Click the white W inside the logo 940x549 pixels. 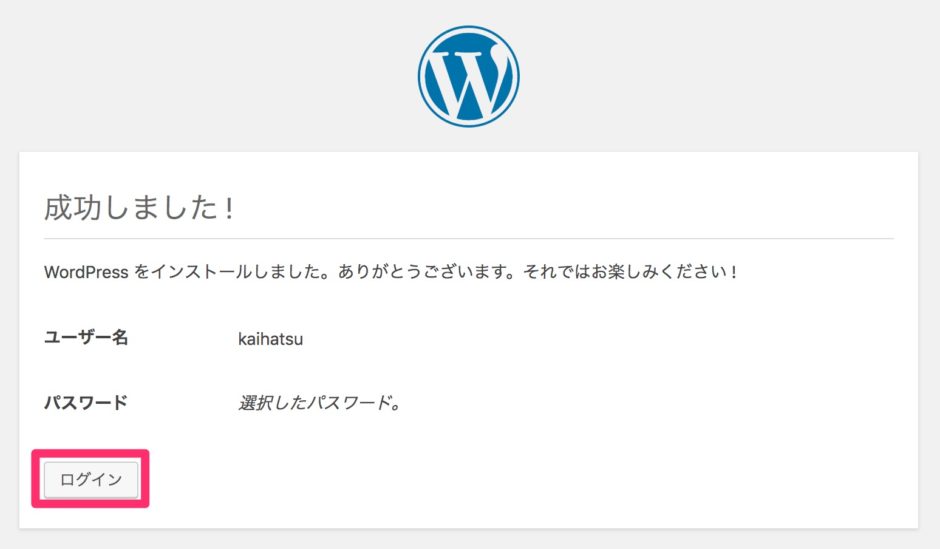pyautogui.click(x=468, y=80)
